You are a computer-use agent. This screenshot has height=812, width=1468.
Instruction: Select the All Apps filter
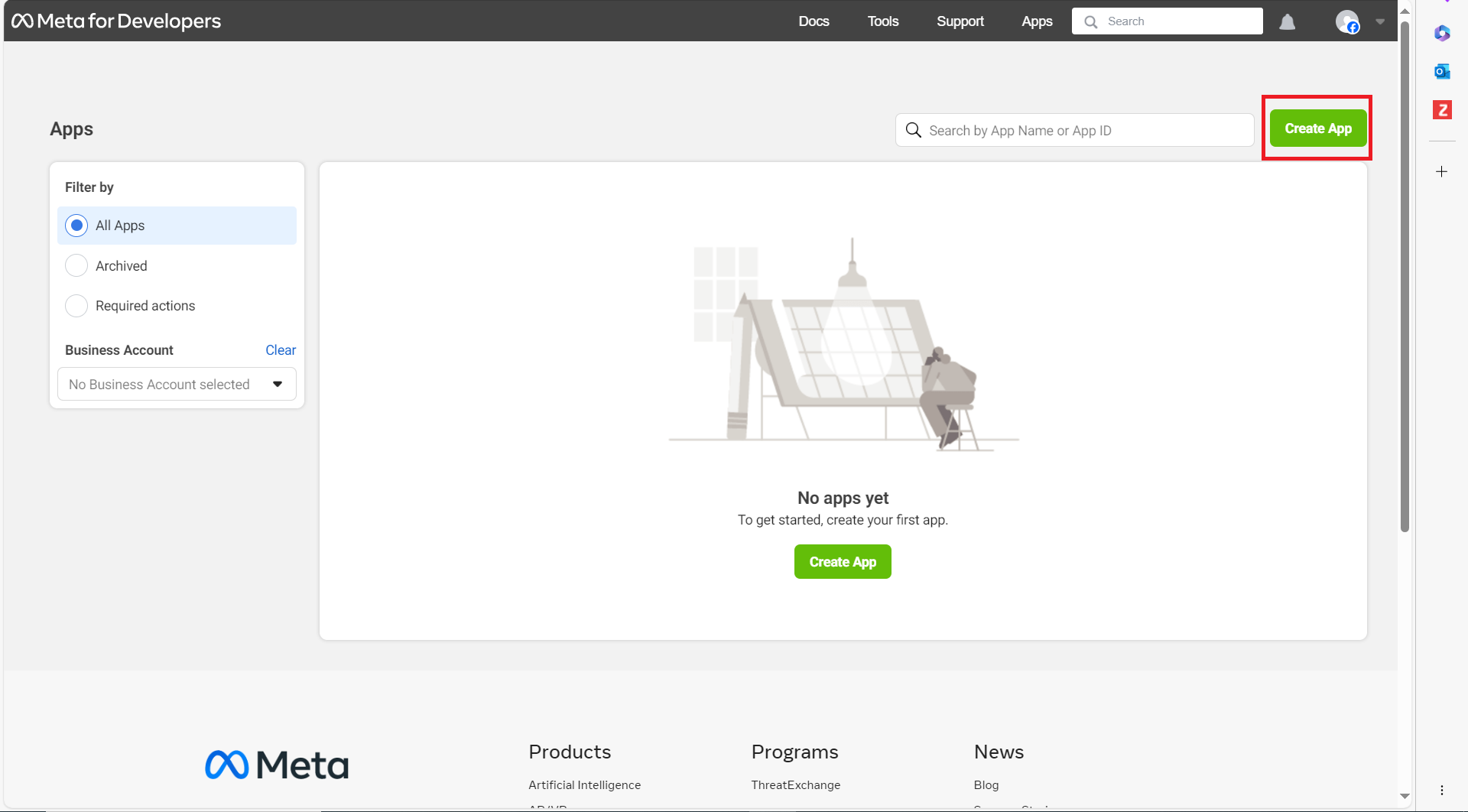point(177,226)
